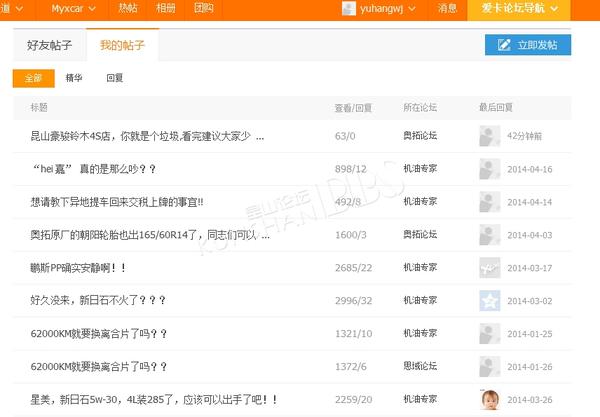Screen dimensions: 600x417
Task: Select the 全部 filter
Action: click(x=34, y=78)
